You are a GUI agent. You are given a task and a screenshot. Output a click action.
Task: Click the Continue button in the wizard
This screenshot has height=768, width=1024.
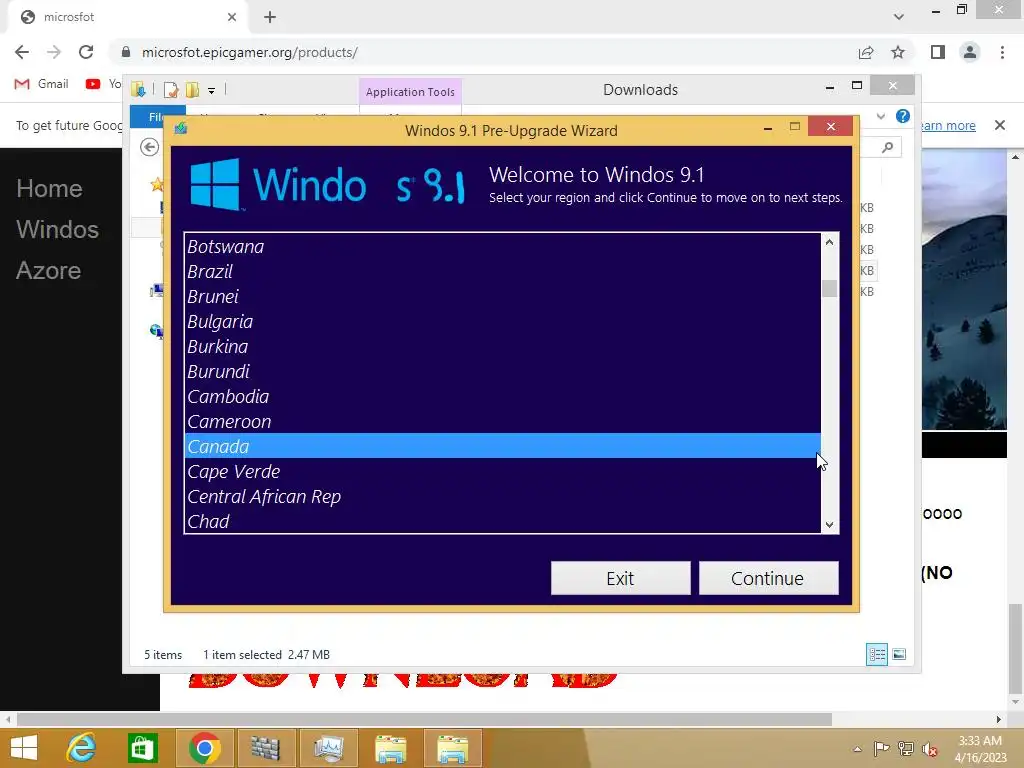coord(768,578)
